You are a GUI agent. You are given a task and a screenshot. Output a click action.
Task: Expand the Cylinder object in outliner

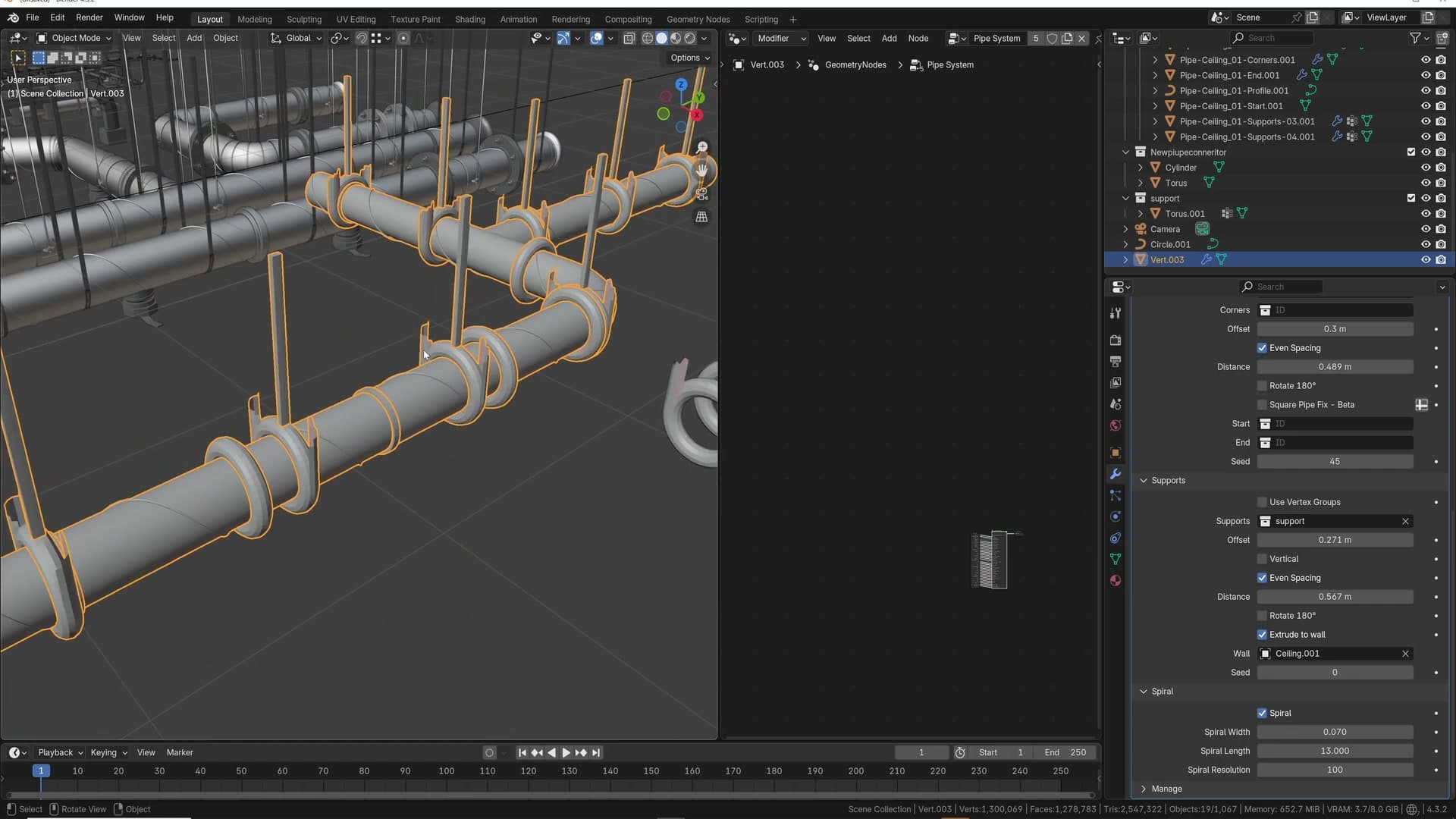point(1140,168)
